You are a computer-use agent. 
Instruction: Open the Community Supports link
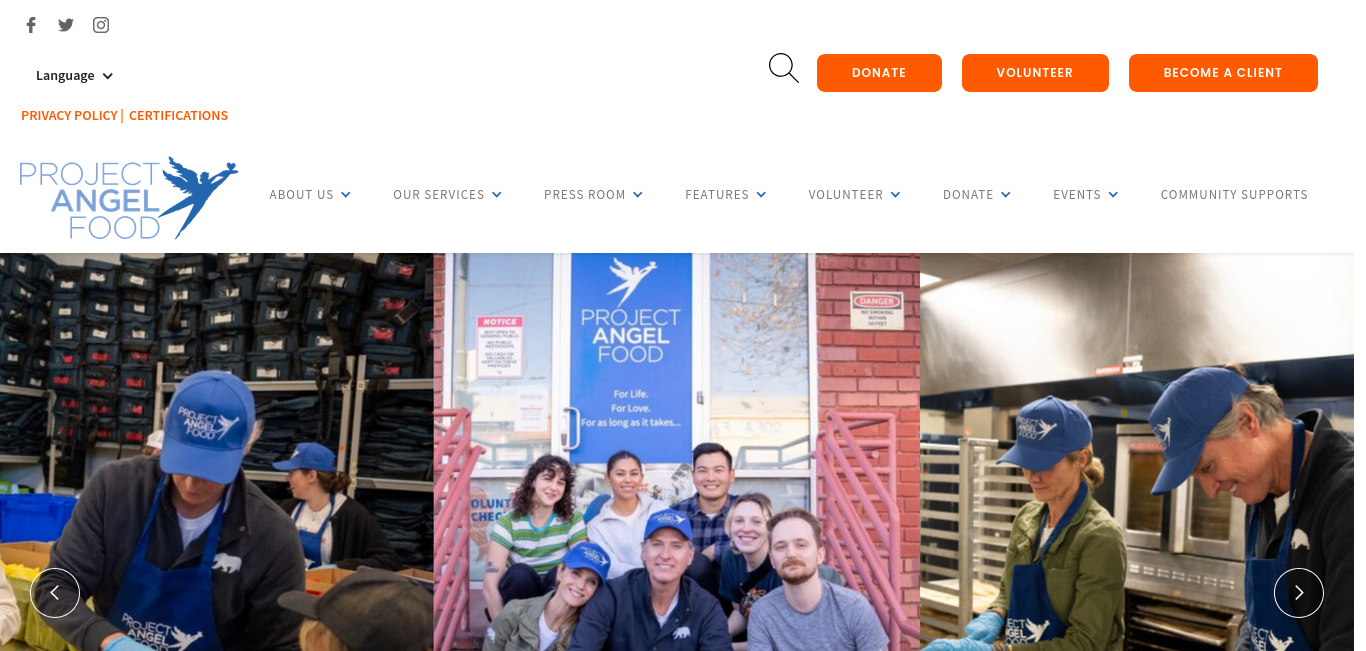tap(1234, 195)
